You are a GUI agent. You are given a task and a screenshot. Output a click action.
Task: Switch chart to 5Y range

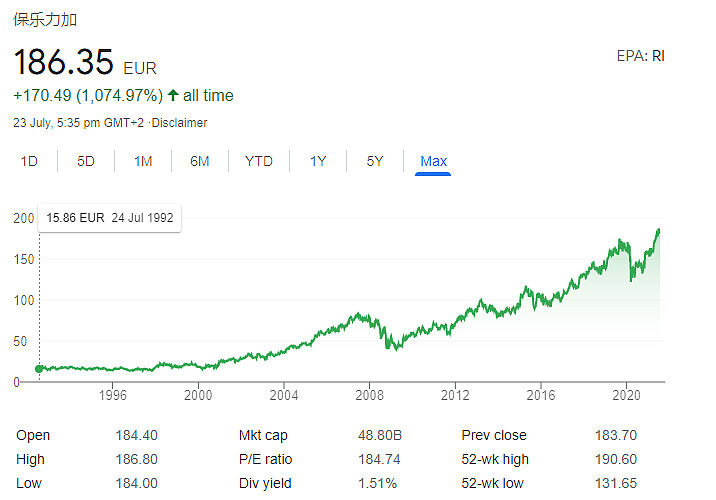pyautogui.click(x=375, y=161)
